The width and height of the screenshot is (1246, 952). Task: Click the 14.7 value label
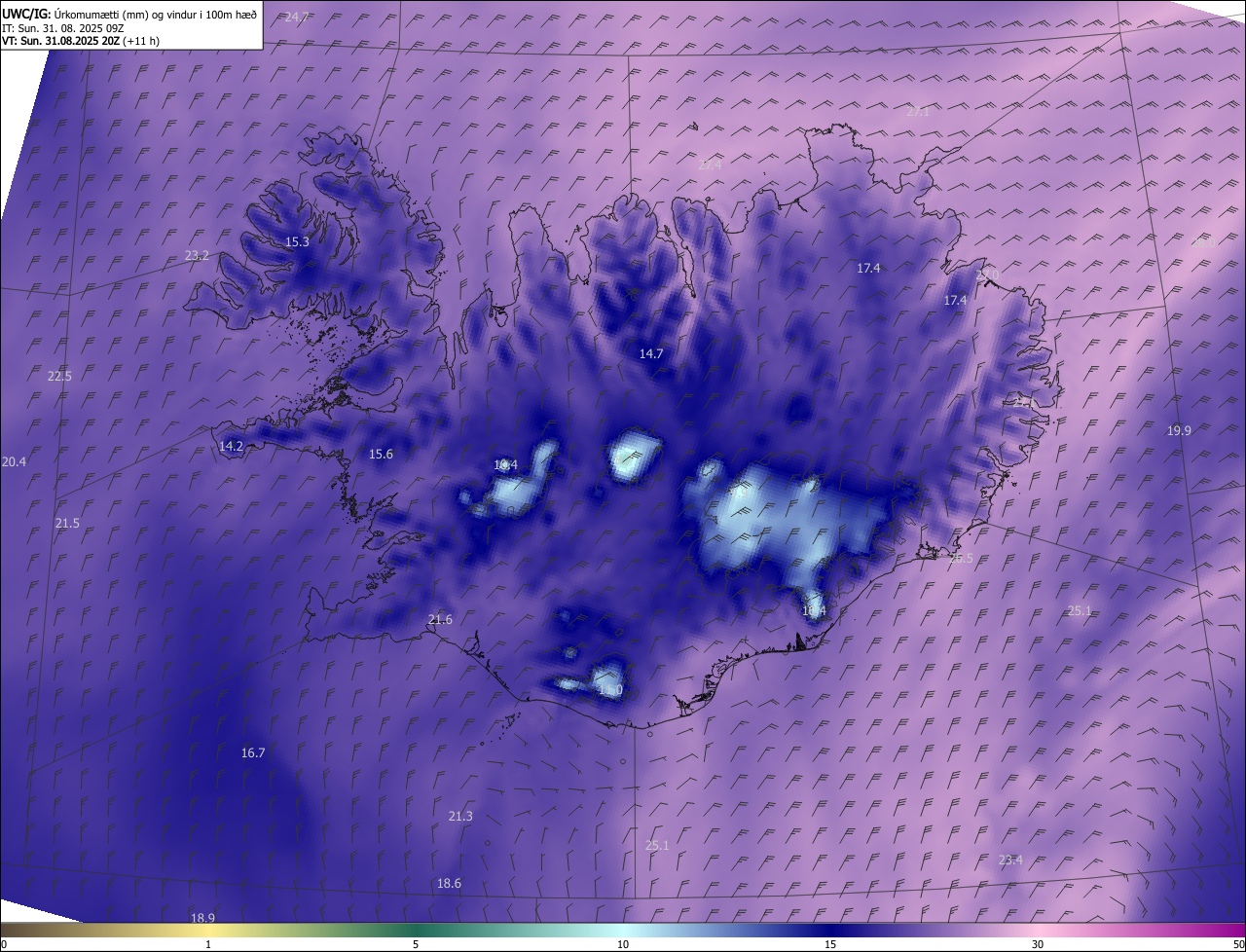click(651, 353)
